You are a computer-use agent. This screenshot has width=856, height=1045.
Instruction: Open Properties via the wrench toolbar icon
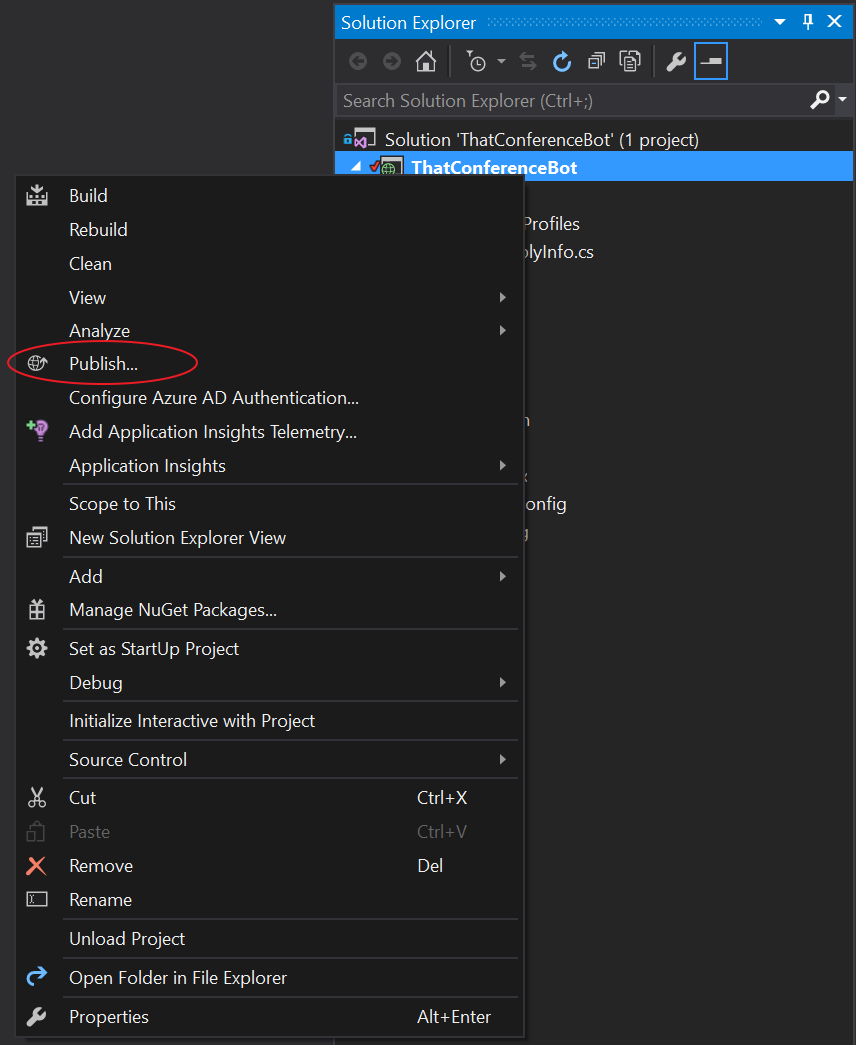click(x=676, y=62)
